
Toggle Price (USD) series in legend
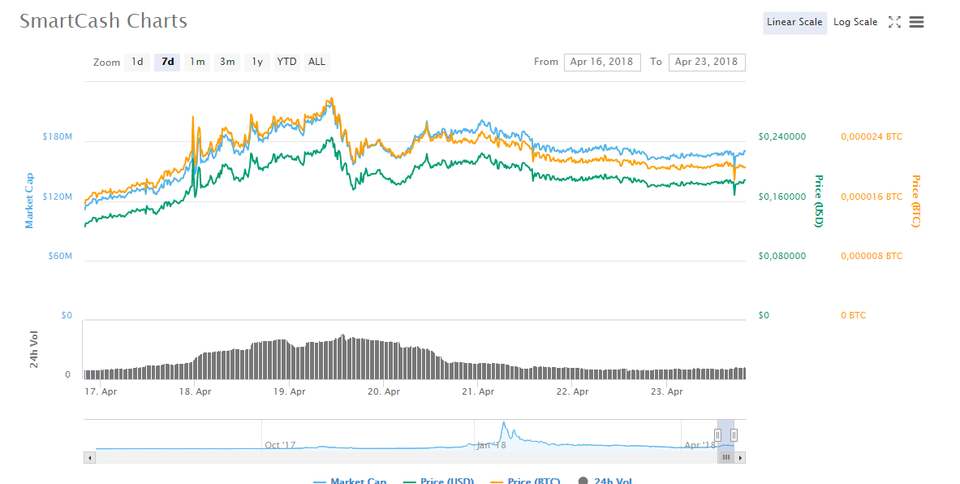438,481
